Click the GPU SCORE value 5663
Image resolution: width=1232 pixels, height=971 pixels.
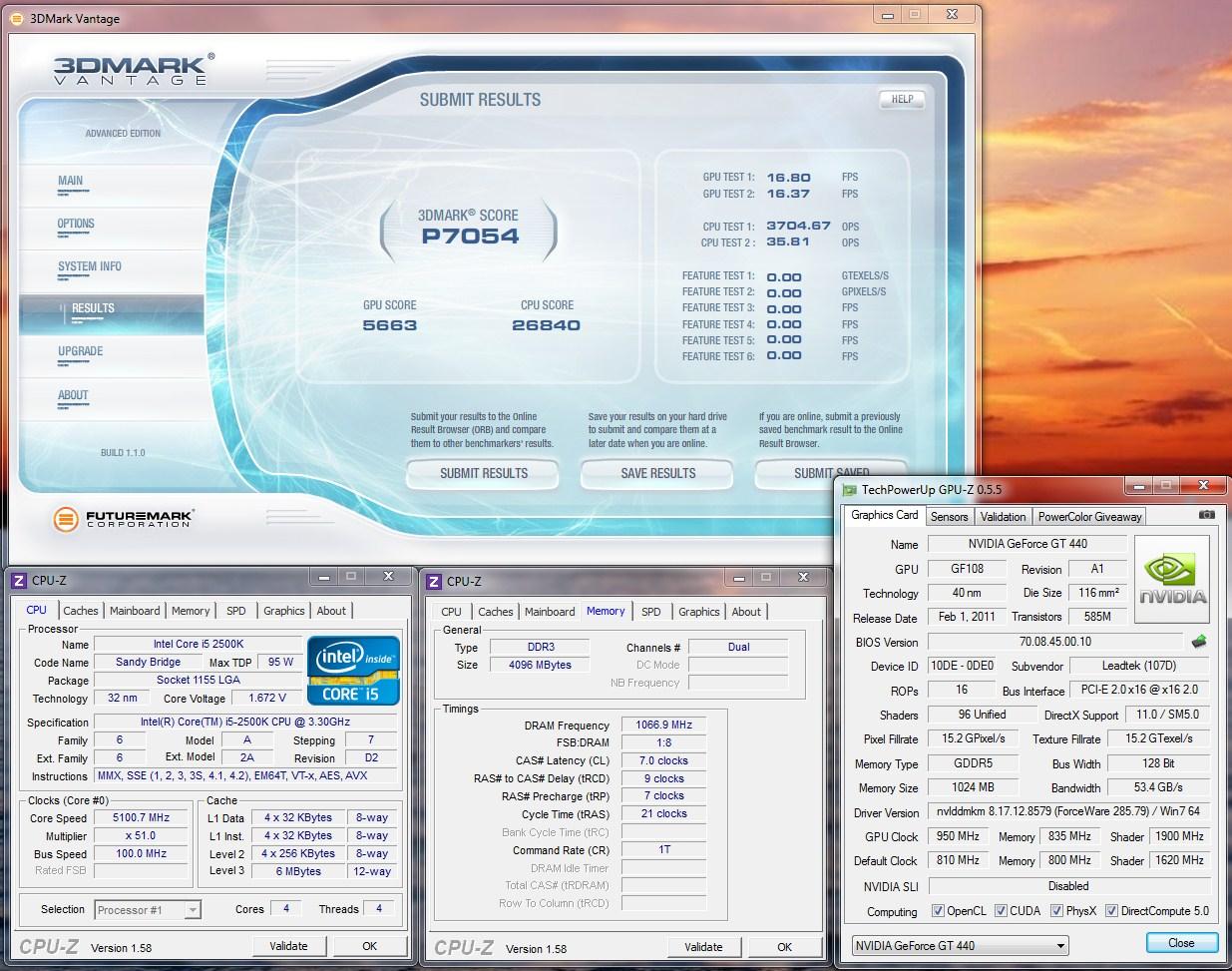(x=390, y=325)
